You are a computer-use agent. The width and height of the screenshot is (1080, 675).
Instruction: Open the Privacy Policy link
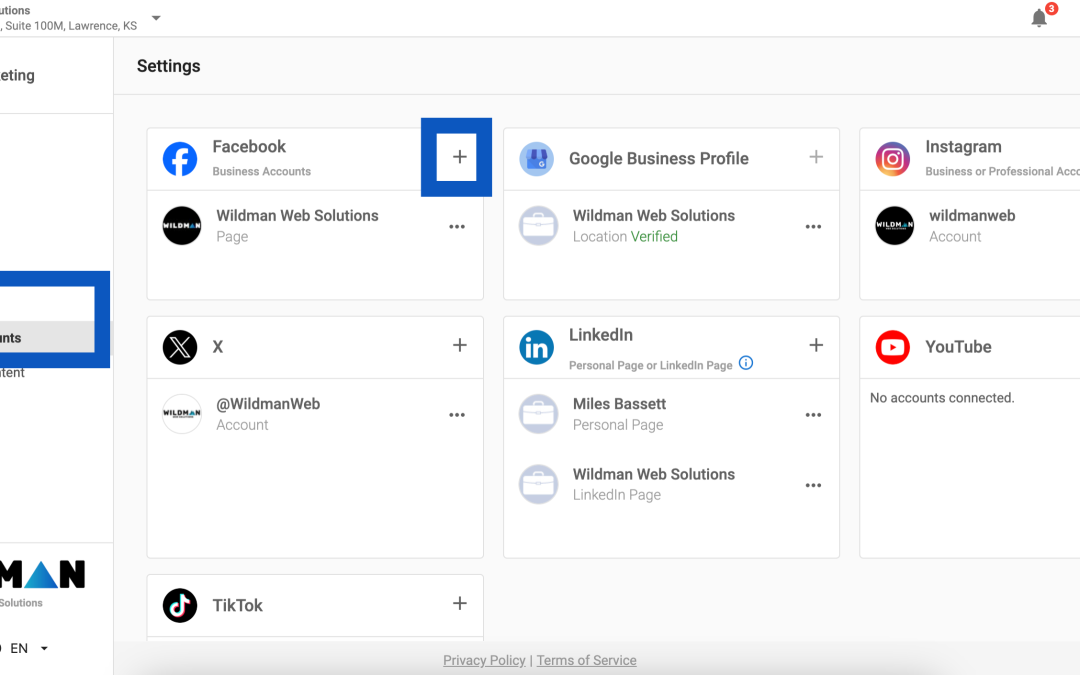[484, 660]
